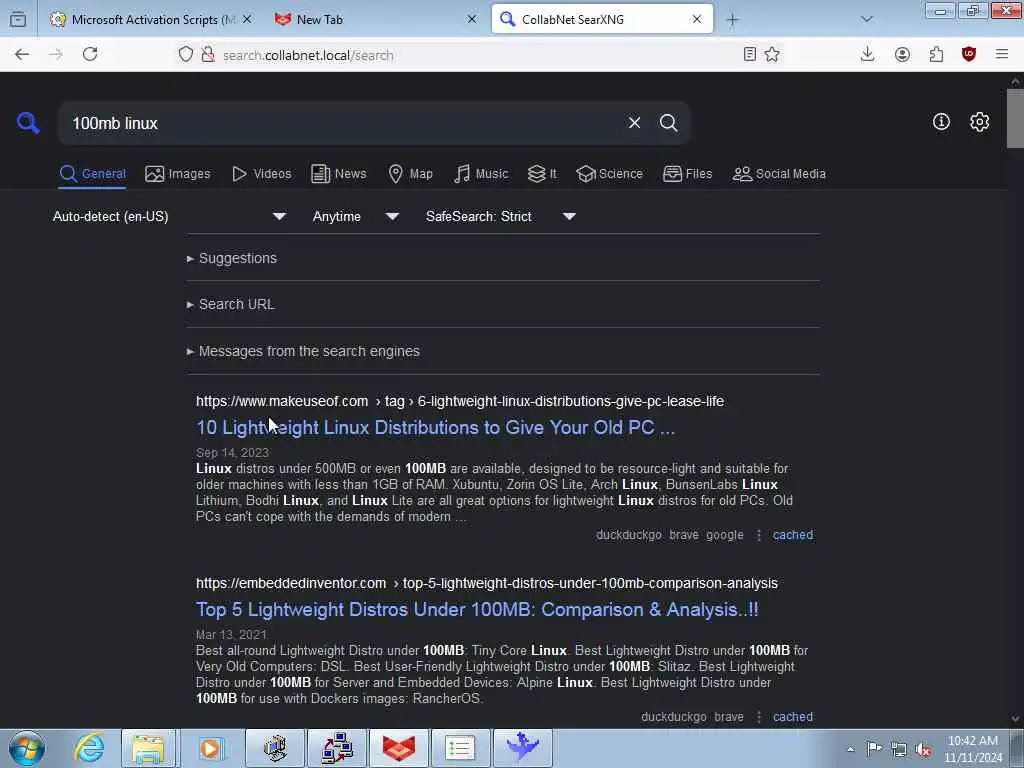The image size is (1024, 768).
Task: Click the uBlock Origin icon
Action: pos(969,55)
